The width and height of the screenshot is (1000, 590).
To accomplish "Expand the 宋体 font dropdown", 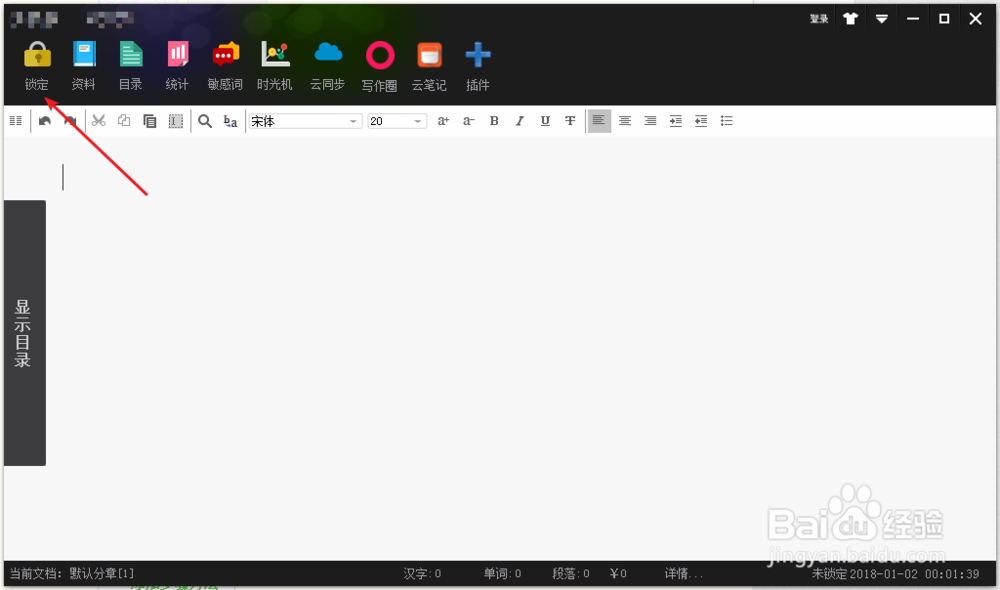I will pos(353,121).
